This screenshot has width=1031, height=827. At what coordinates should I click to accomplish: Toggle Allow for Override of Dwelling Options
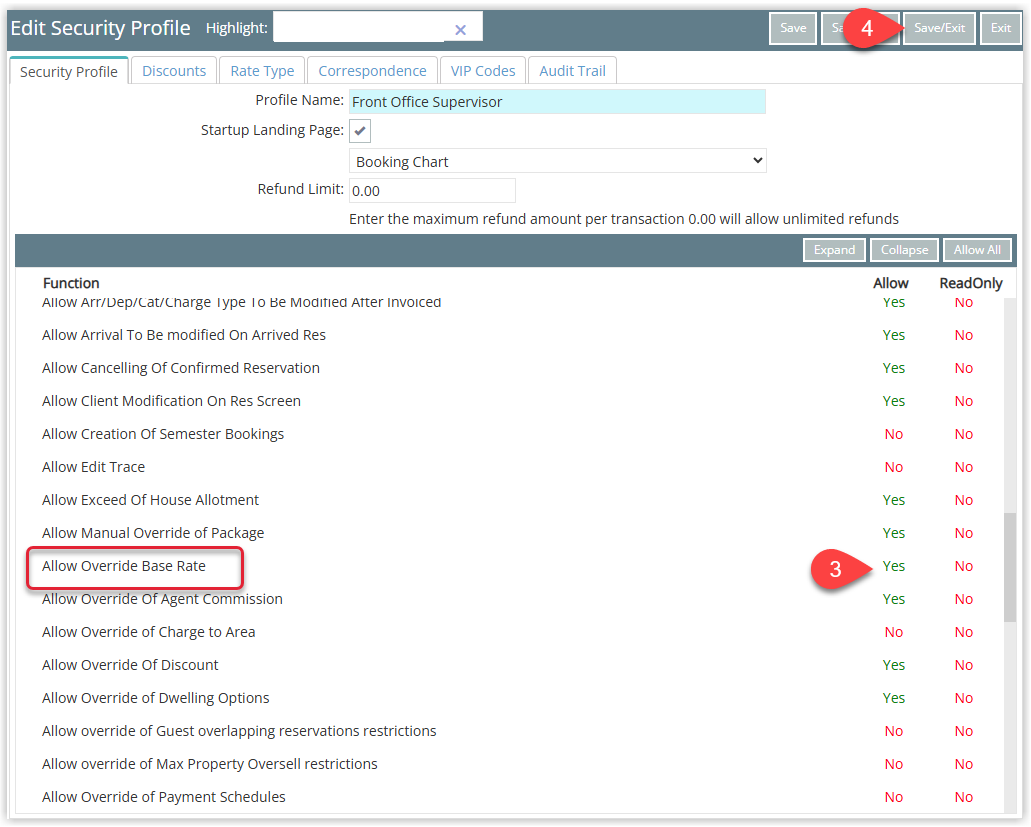pos(894,698)
